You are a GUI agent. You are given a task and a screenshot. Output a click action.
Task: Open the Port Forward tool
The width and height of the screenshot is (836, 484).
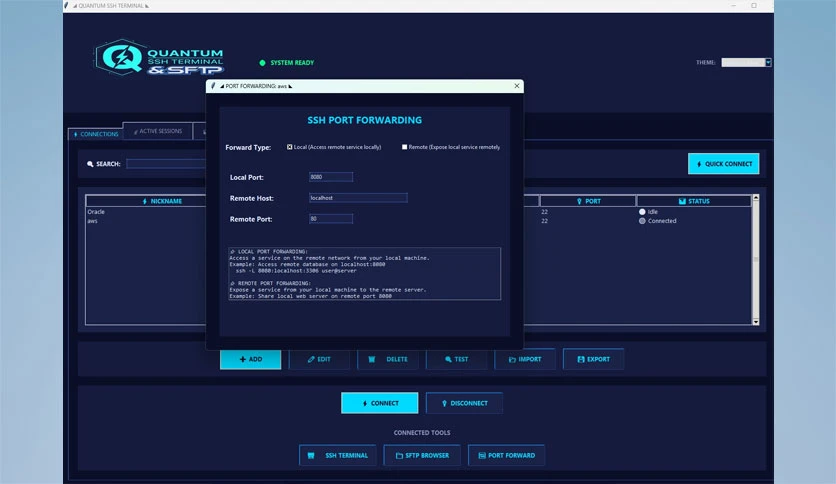[x=506, y=455]
